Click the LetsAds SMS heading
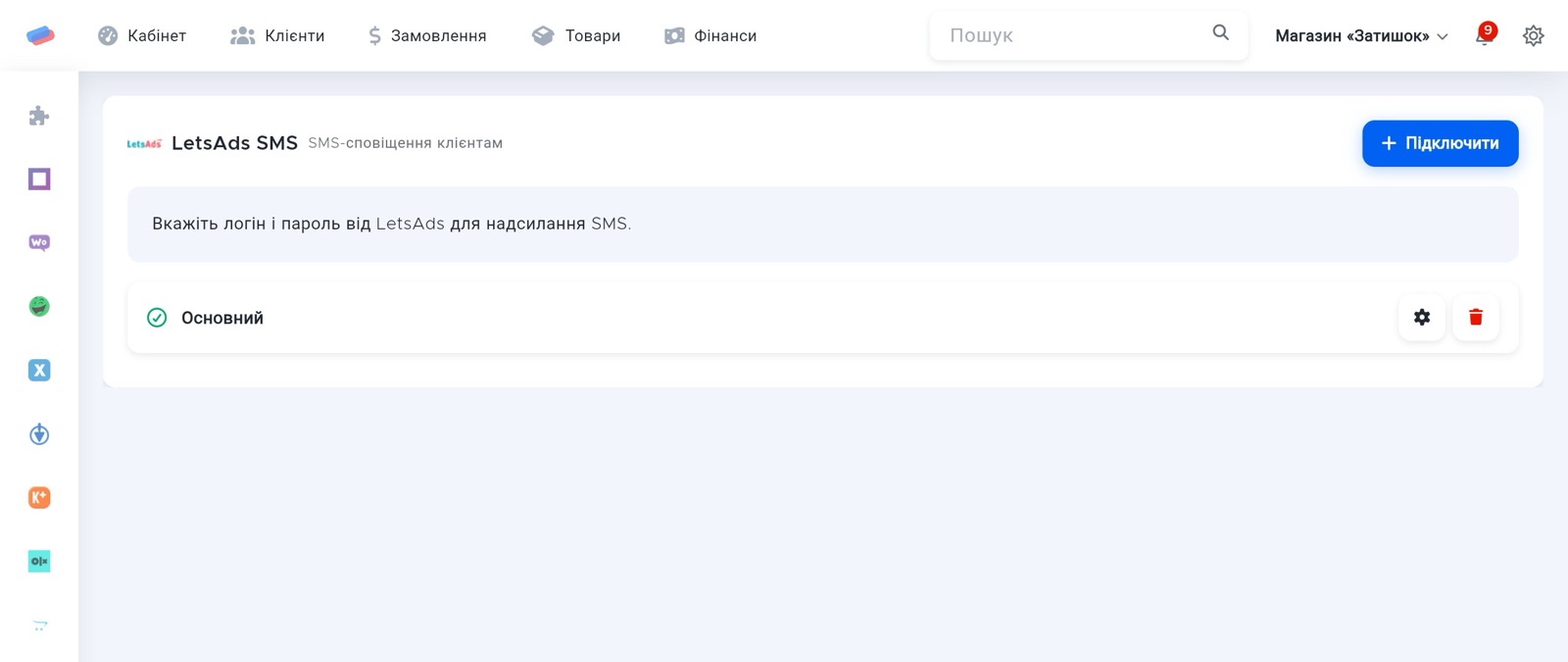Image resolution: width=1568 pixels, height=662 pixels. click(x=234, y=143)
